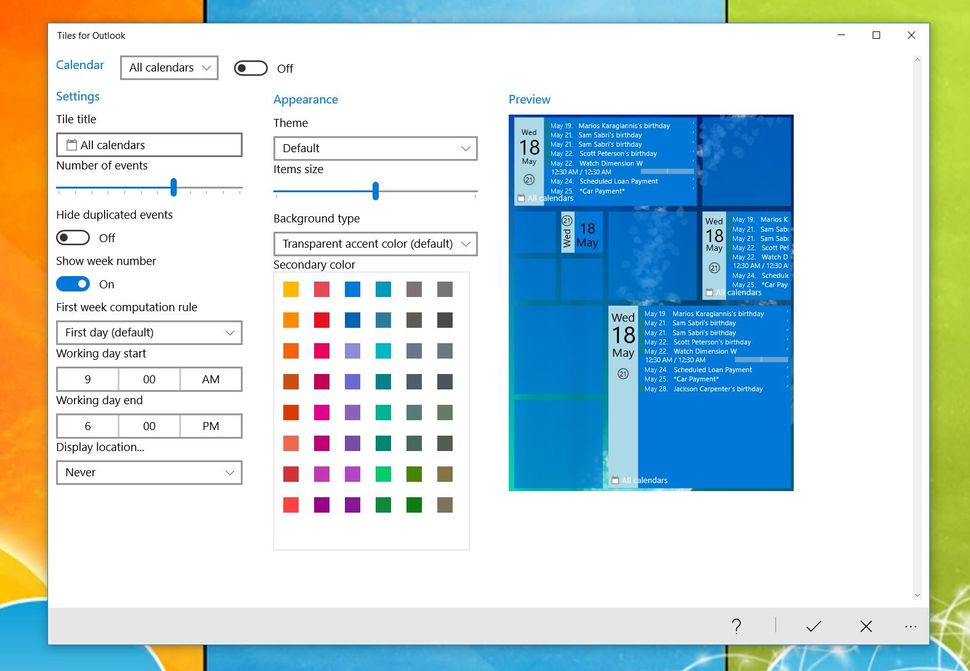Turn on the Calendar toggle next to All calendars
The height and width of the screenshot is (671, 970).
coord(250,67)
